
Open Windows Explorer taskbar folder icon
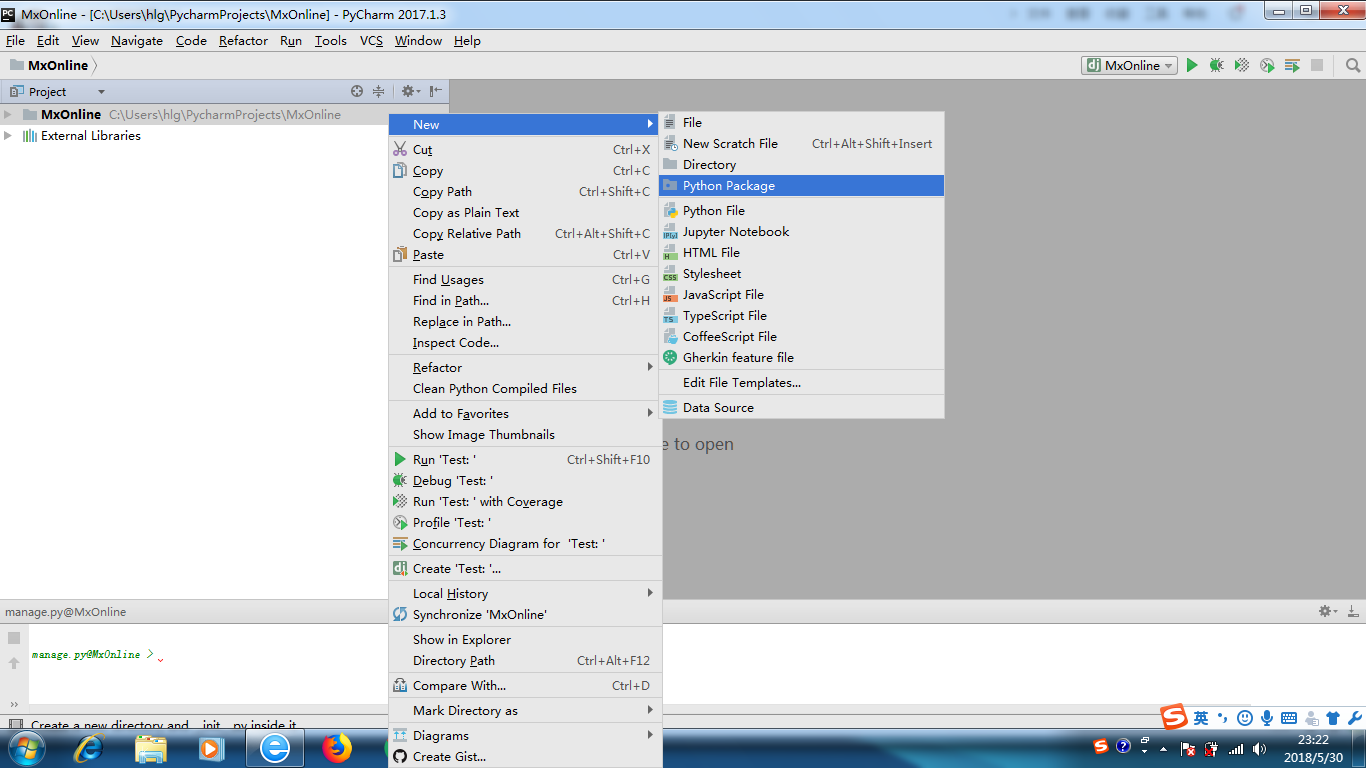(x=151, y=747)
